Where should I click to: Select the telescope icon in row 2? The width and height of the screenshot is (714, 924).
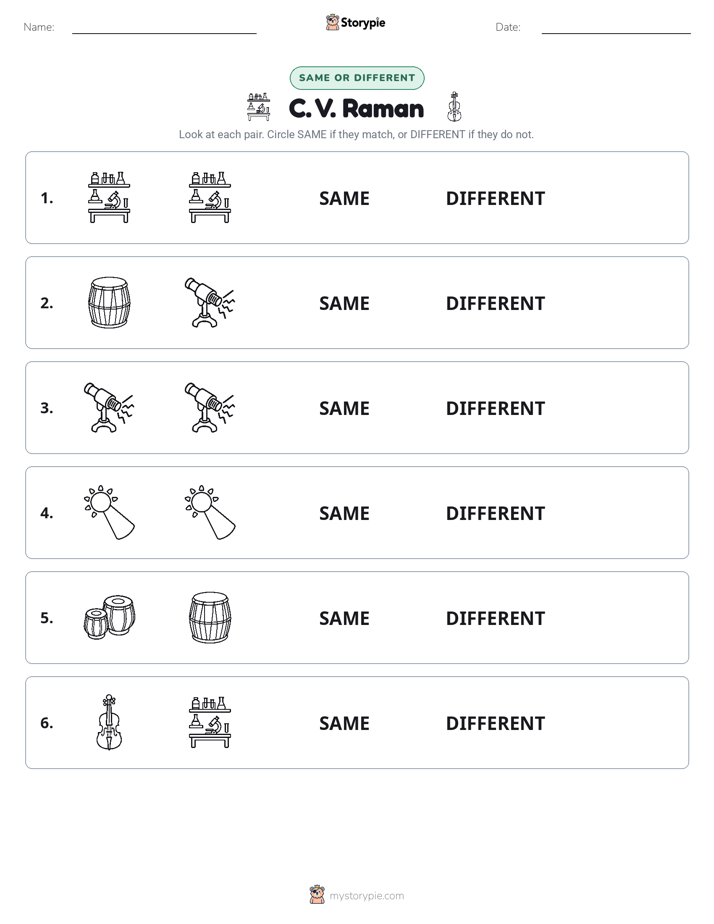pyautogui.click(x=210, y=303)
